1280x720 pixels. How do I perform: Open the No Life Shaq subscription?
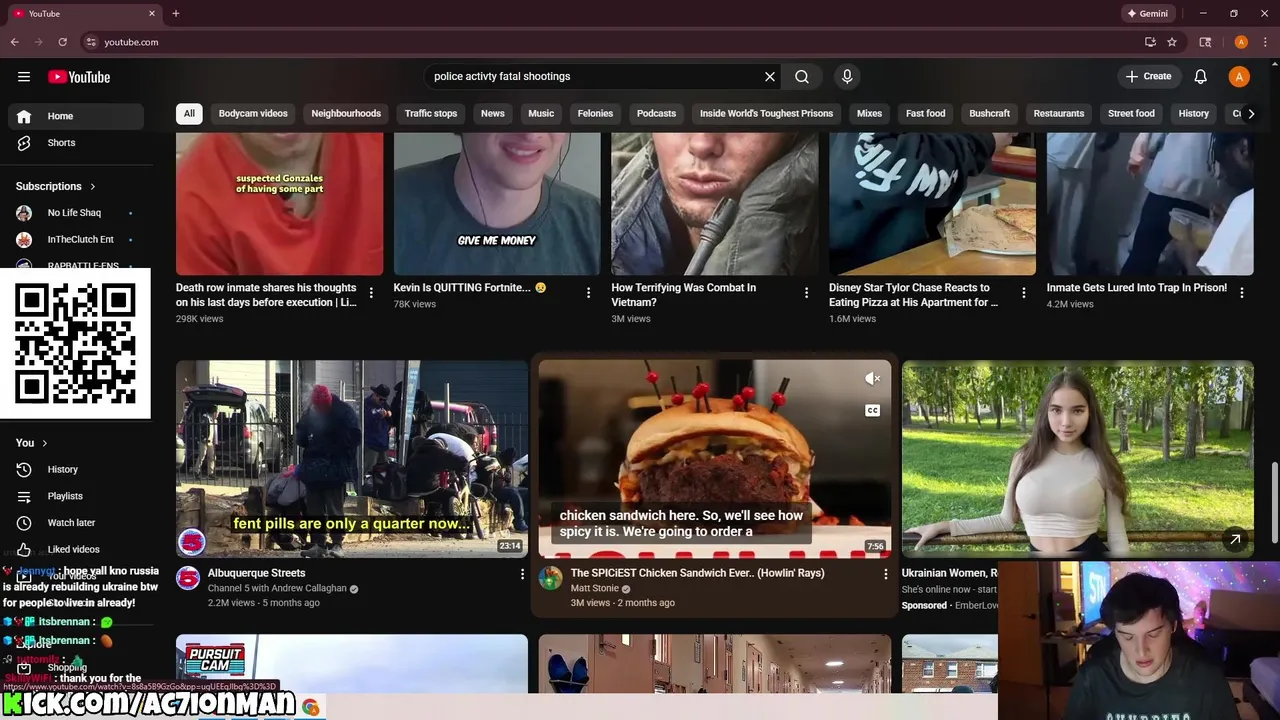pyautogui.click(x=76, y=213)
